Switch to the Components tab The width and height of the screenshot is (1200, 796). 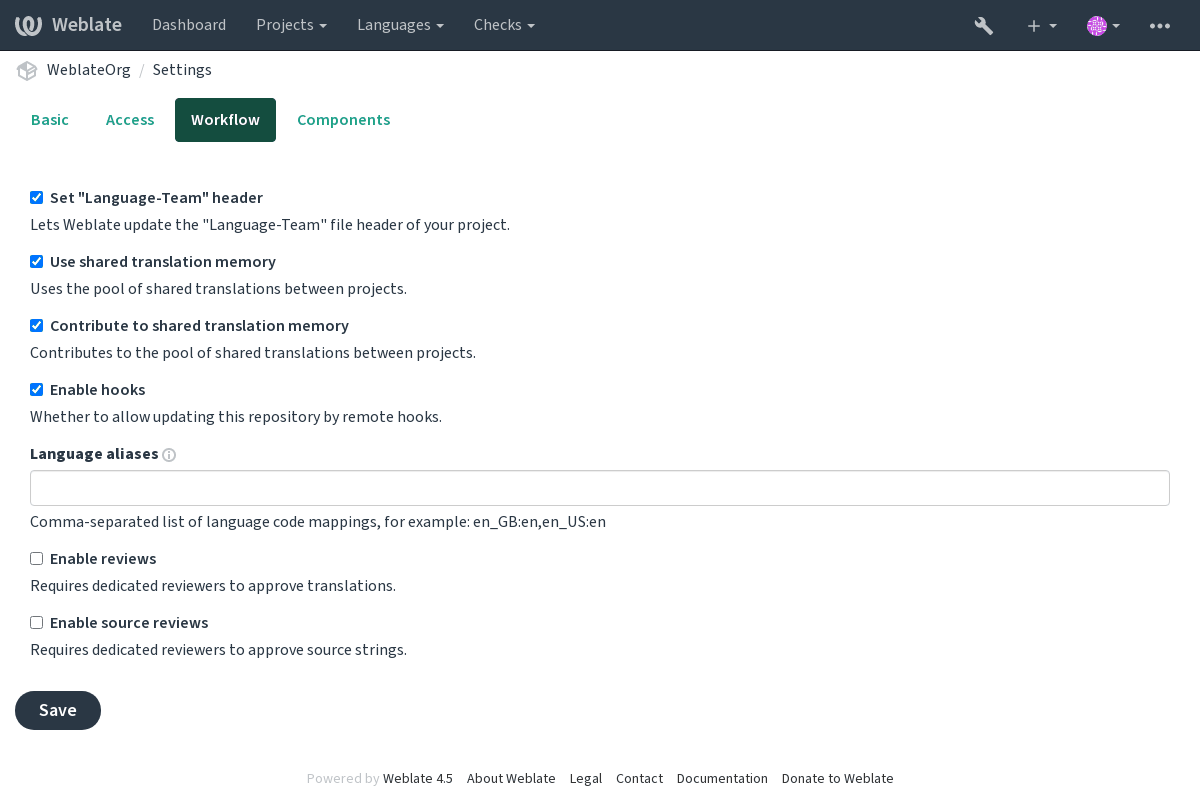pos(343,120)
